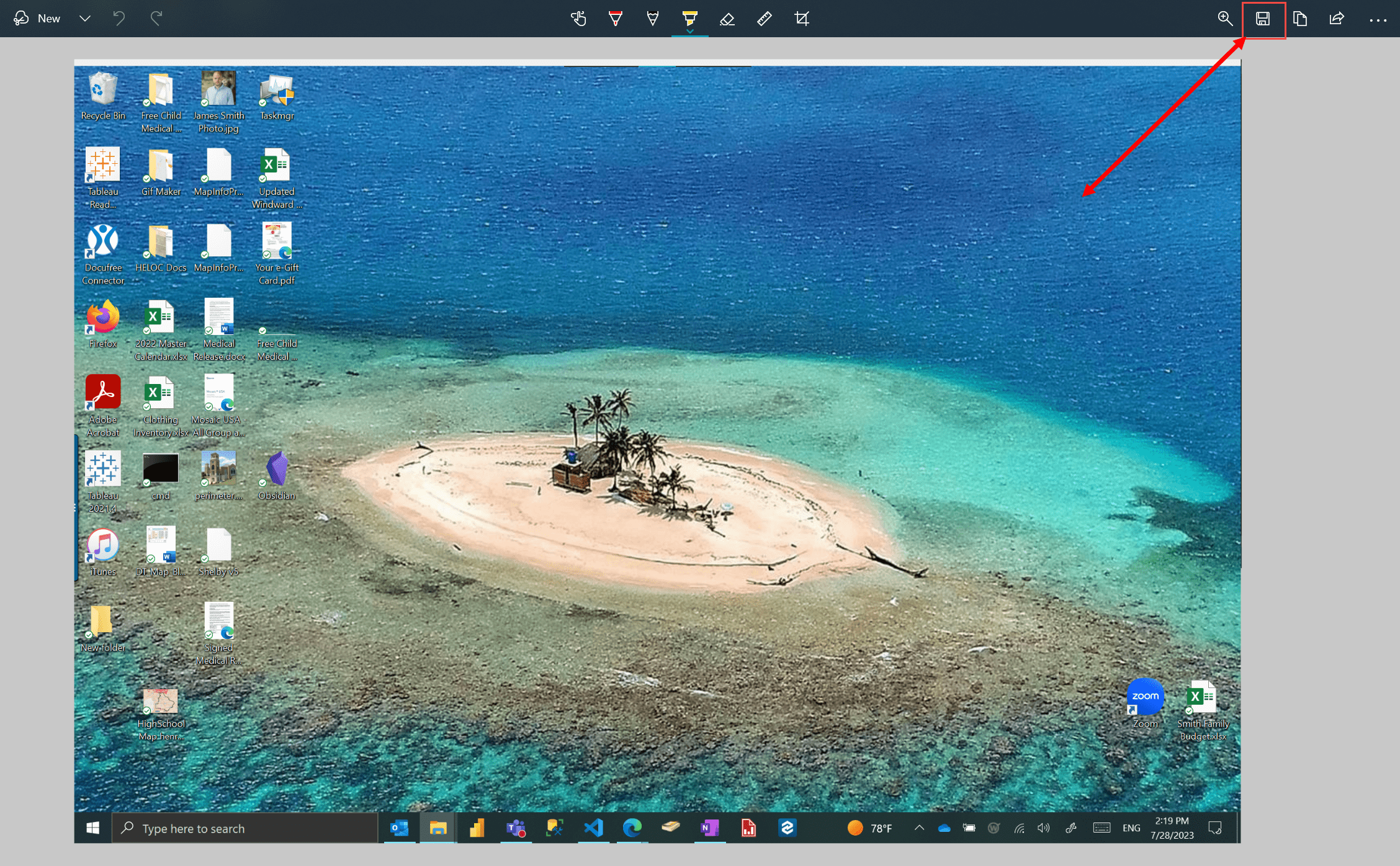Undo the last annotation
The width and height of the screenshot is (1400, 866).
(x=119, y=19)
